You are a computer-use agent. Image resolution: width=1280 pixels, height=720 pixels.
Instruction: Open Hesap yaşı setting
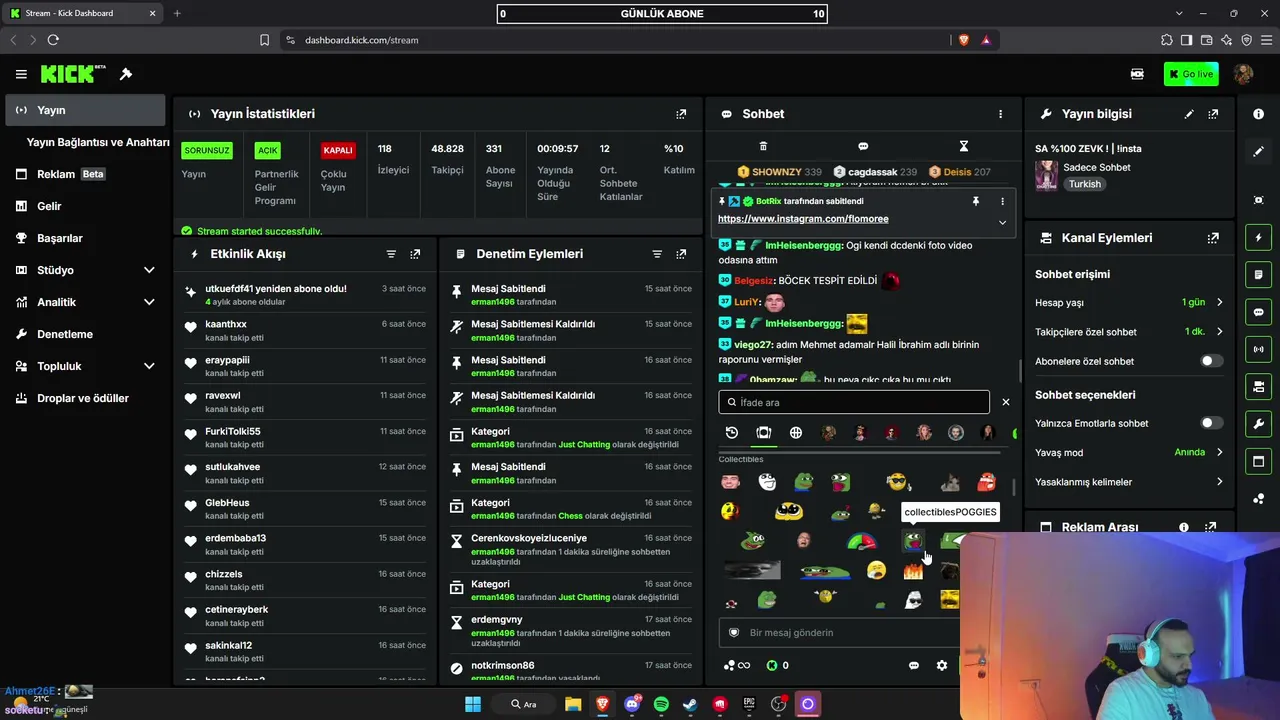pyautogui.click(x=1129, y=302)
